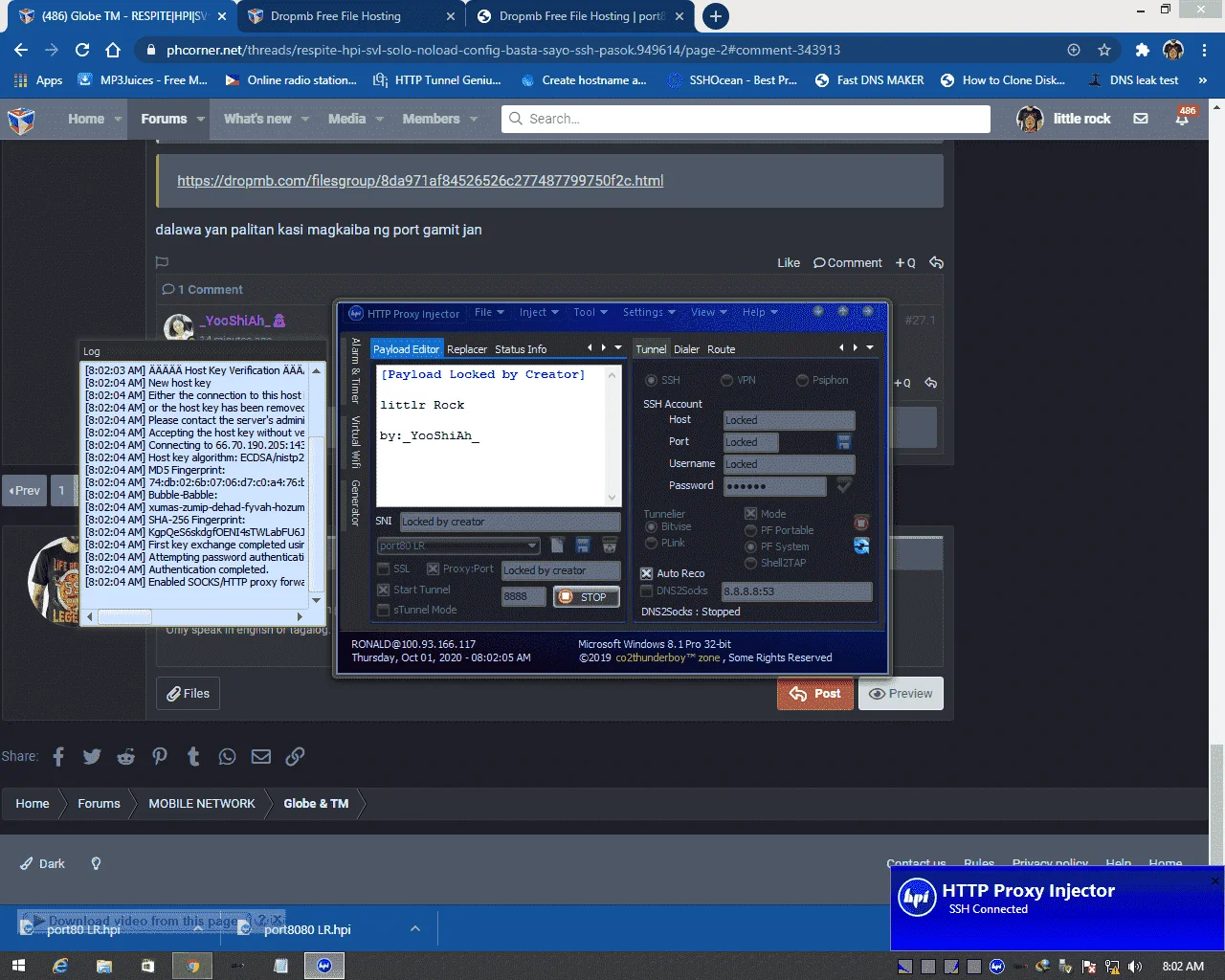This screenshot has width=1225, height=980.
Task: Click the Files attachment button
Action: [x=189, y=694]
